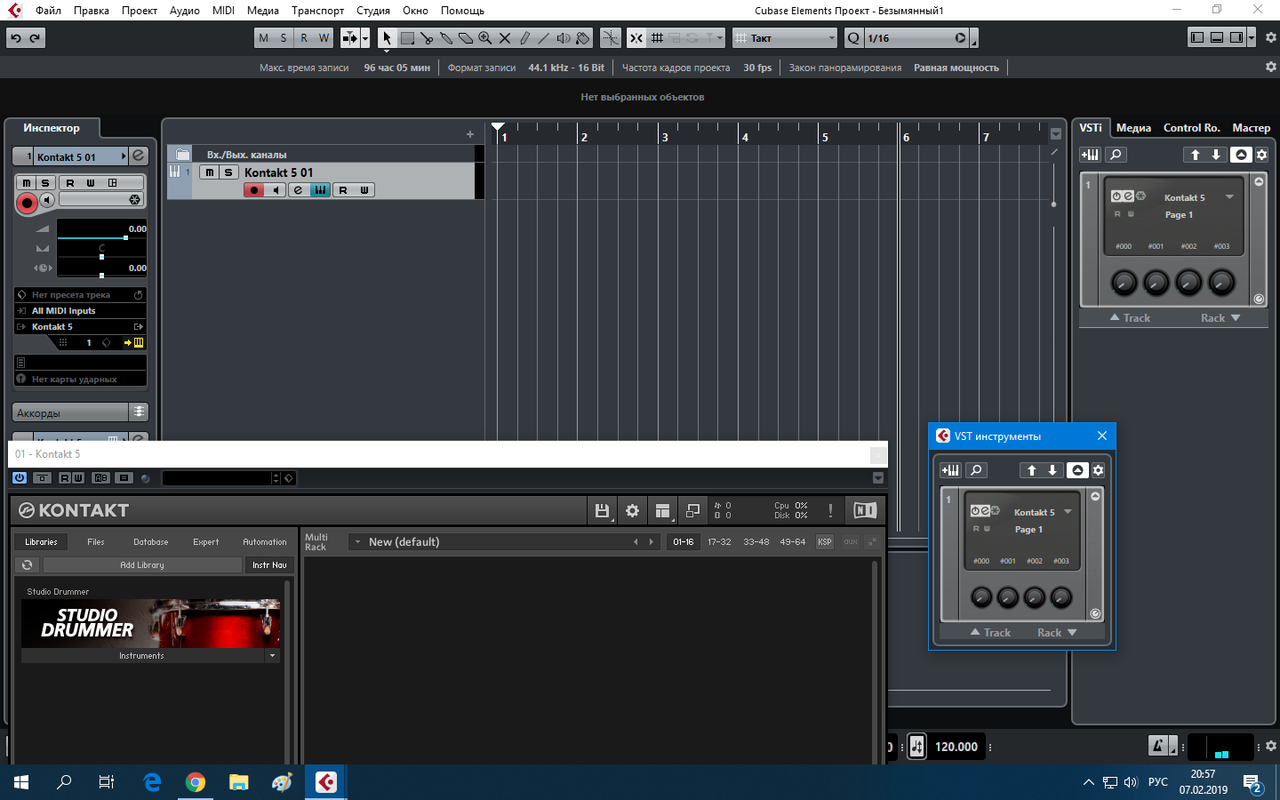The width and height of the screenshot is (1280, 800).
Task: Mute Kontakt 5 01 track in track list
Action: pos(208,172)
